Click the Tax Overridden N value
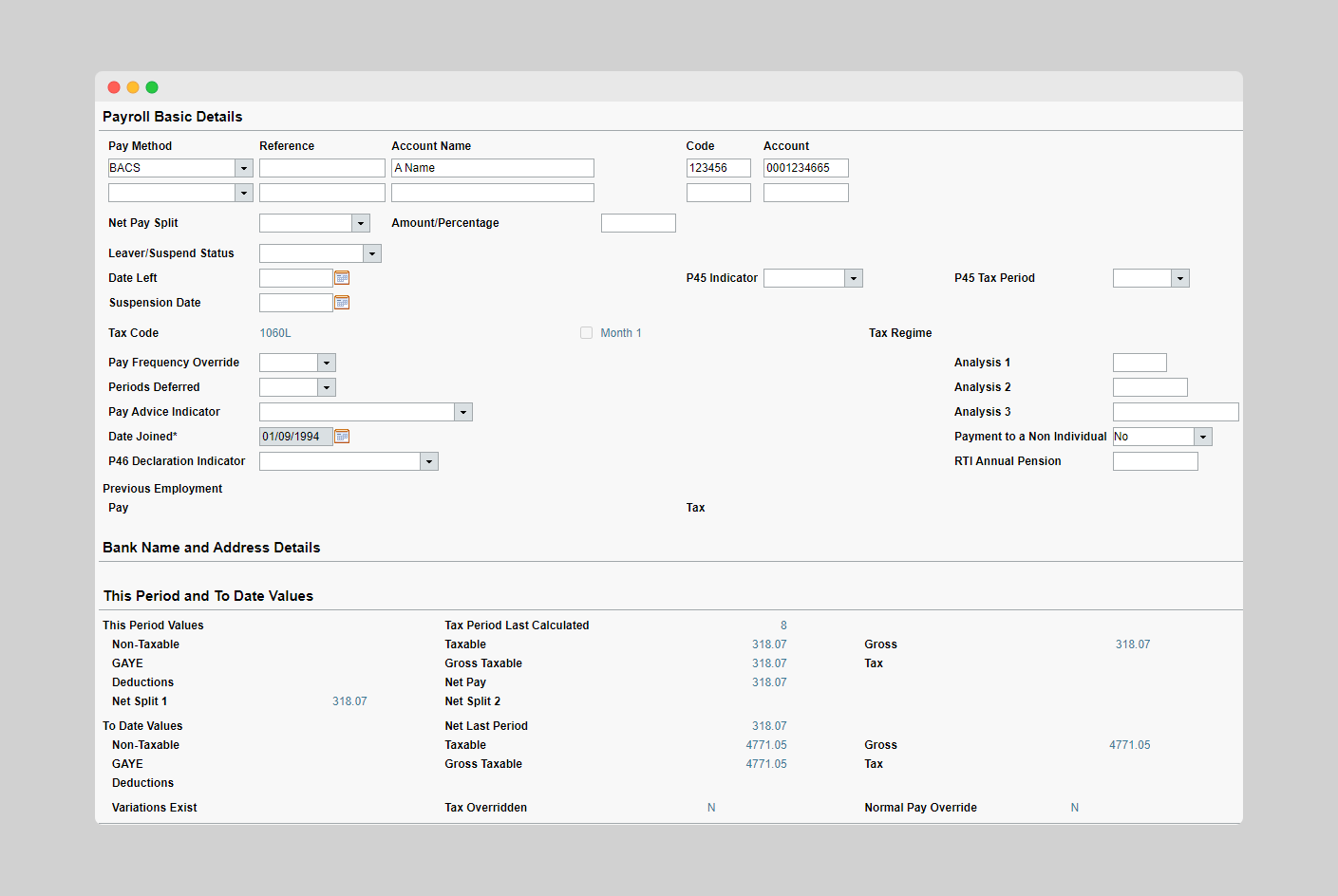The height and width of the screenshot is (896, 1338). coord(711,807)
